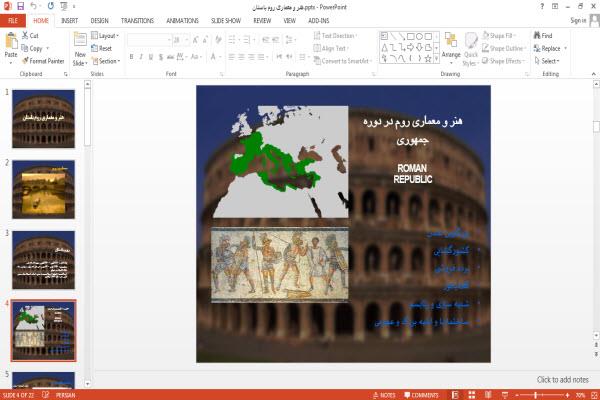Switch to Slide Sorter view
Screen dimensions: 600x400
coord(472,395)
